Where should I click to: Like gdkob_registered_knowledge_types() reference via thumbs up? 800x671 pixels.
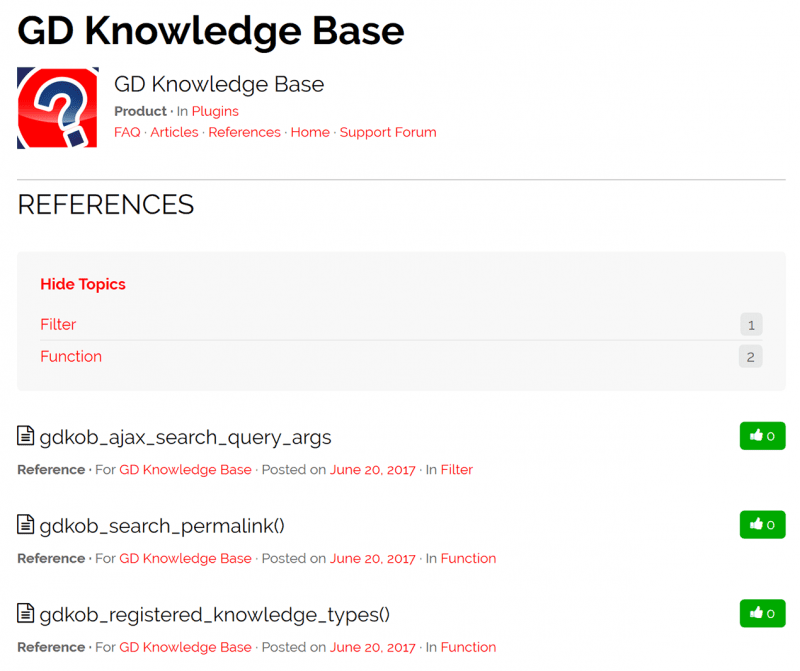pyautogui.click(x=762, y=613)
